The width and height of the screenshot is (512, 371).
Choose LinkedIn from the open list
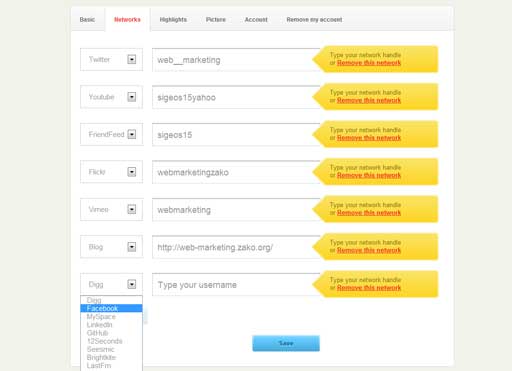tap(111, 325)
